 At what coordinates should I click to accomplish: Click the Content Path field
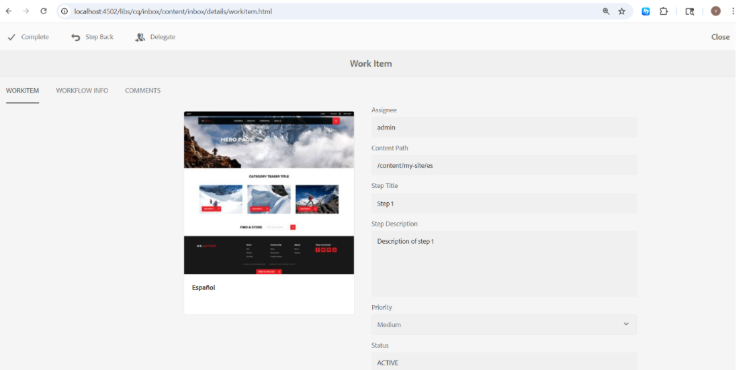pyautogui.click(x=504, y=165)
